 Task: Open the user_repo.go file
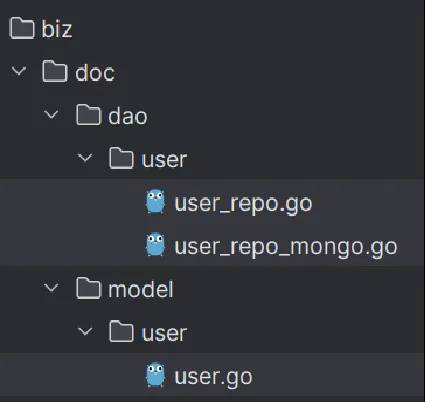(x=243, y=203)
